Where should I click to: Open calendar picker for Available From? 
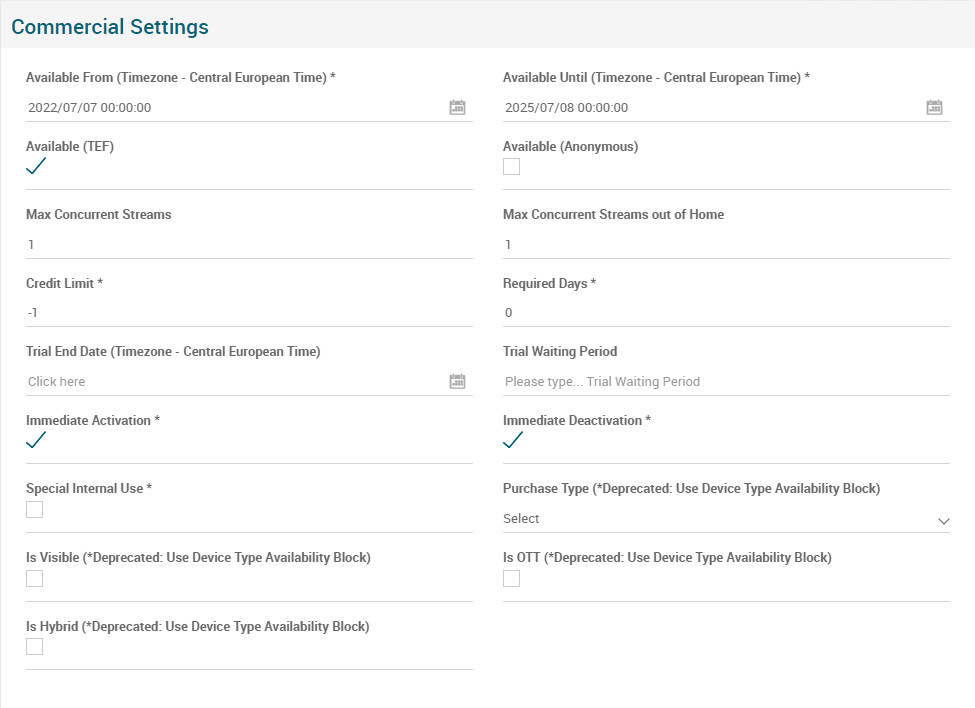[x=457, y=107]
